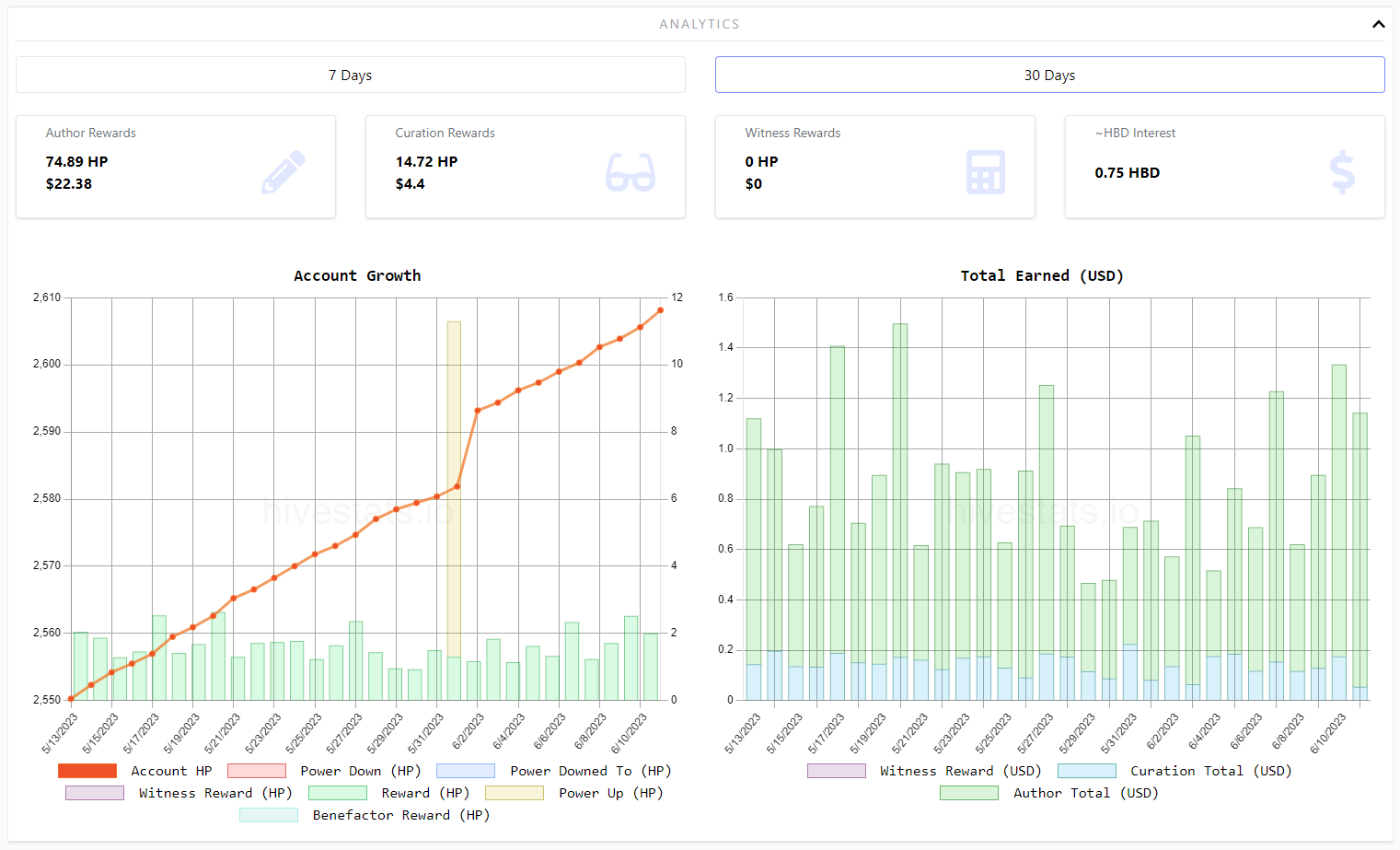Toggle the Benefactor Reward (HP) legend swatch
The height and width of the screenshot is (850, 1400).
[x=269, y=815]
